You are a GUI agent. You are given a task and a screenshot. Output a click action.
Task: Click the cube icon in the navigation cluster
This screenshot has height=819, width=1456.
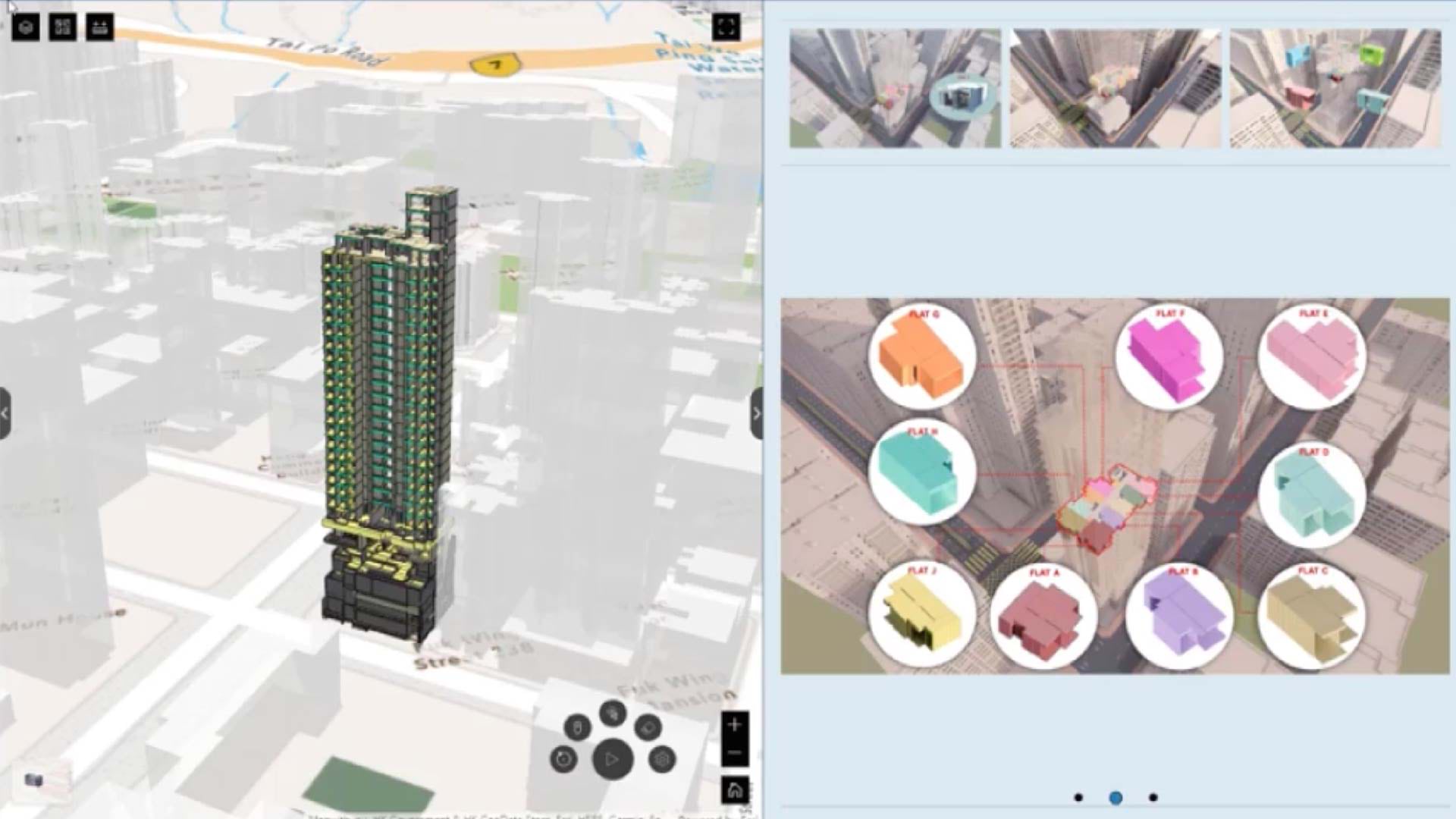(x=662, y=759)
